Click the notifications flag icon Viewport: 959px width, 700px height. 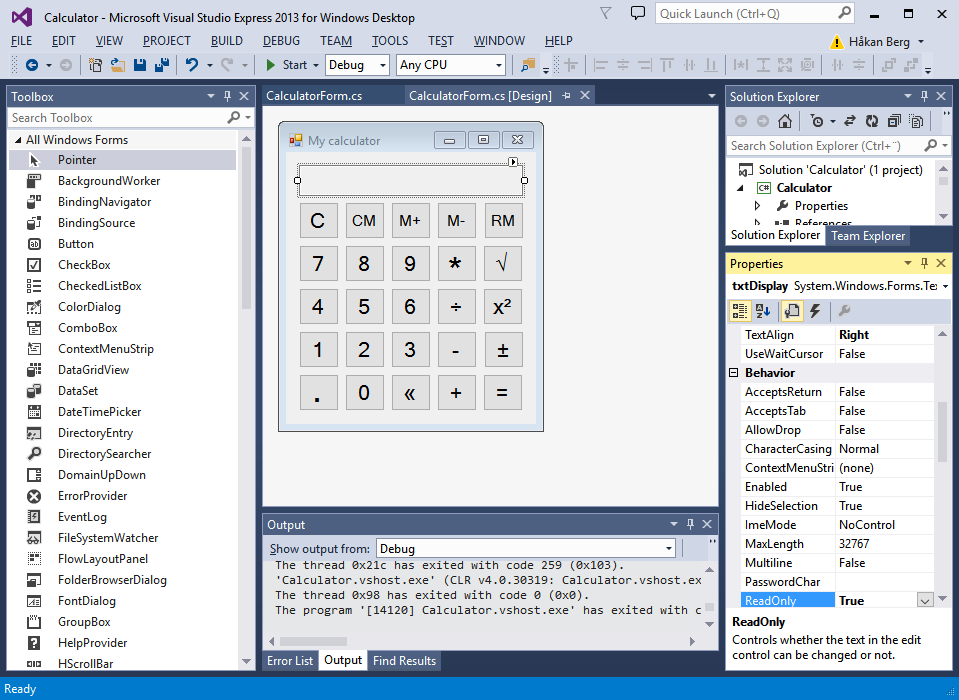605,13
